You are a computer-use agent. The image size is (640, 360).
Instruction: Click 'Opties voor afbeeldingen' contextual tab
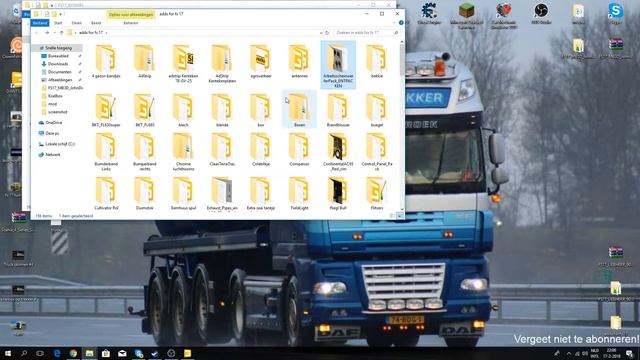point(131,14)
